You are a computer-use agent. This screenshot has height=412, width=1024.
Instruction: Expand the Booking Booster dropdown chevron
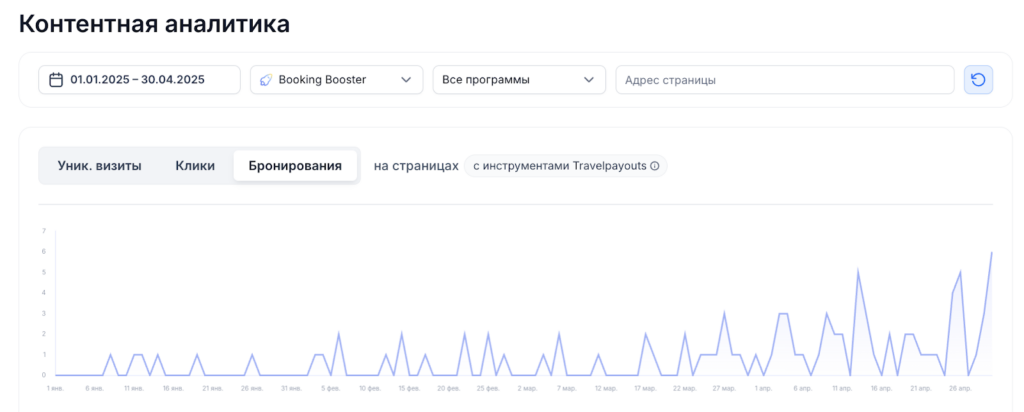pos(405,80)
